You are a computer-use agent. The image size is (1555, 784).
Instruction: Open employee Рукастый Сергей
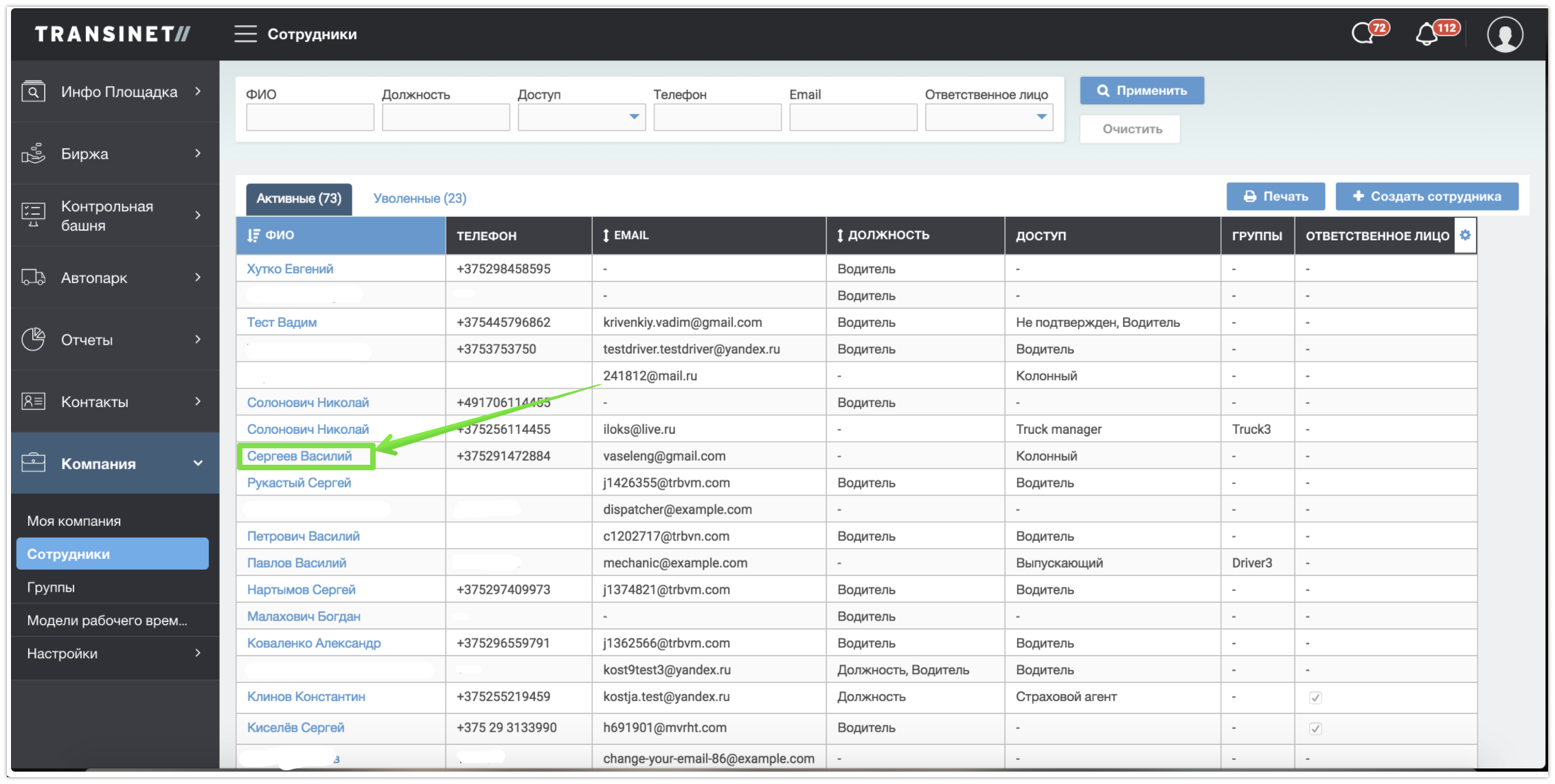[299, 483]
